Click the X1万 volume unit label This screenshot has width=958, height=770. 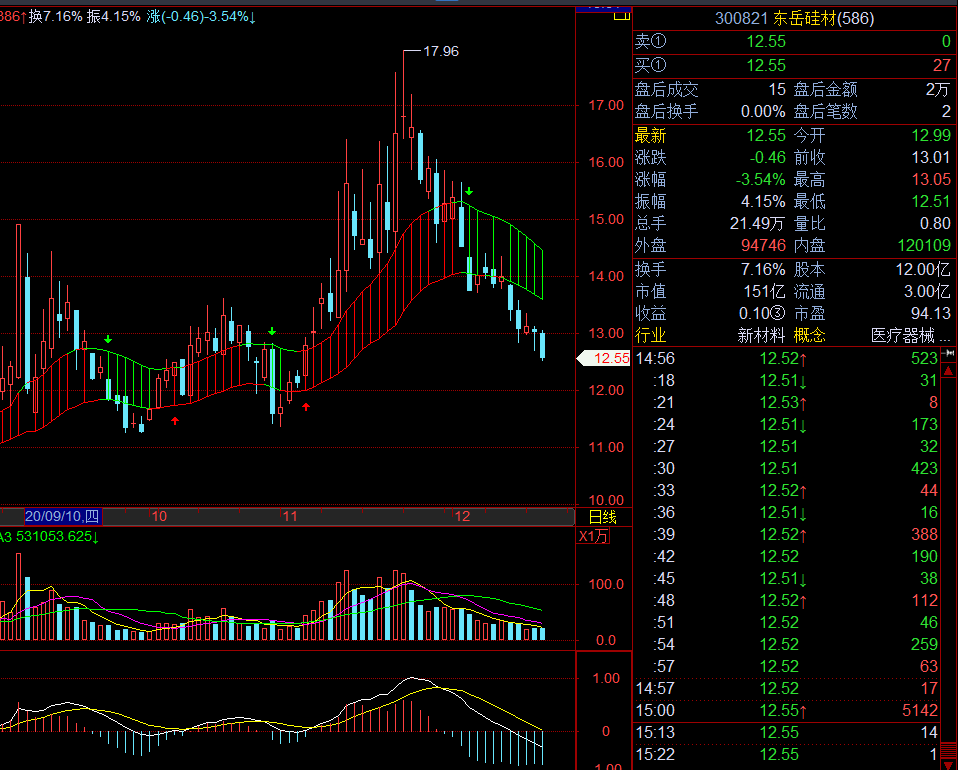tap(594, 537)
